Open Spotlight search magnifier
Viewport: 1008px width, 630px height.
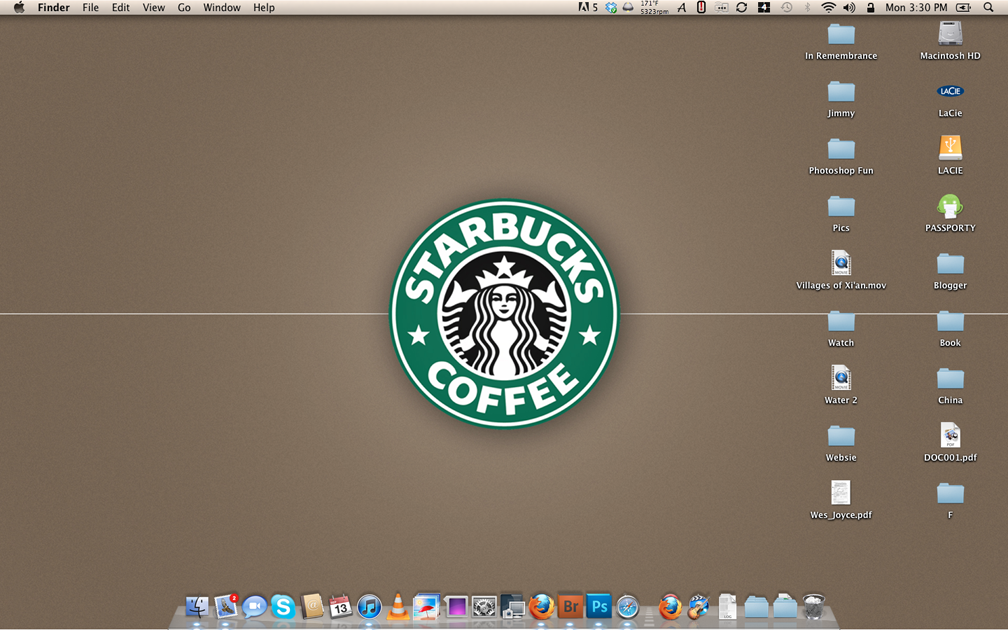point(989,8)
